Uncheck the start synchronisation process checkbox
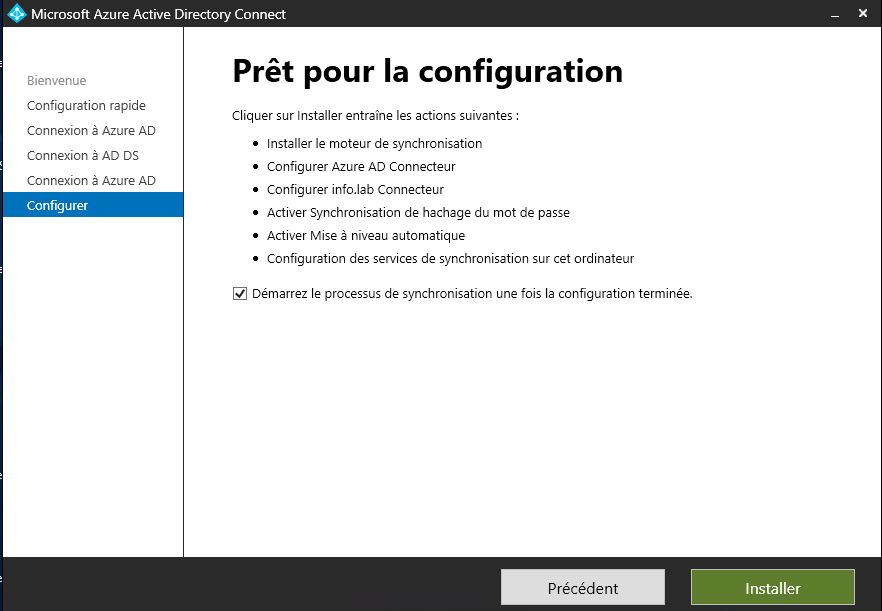 click(240, 294)
